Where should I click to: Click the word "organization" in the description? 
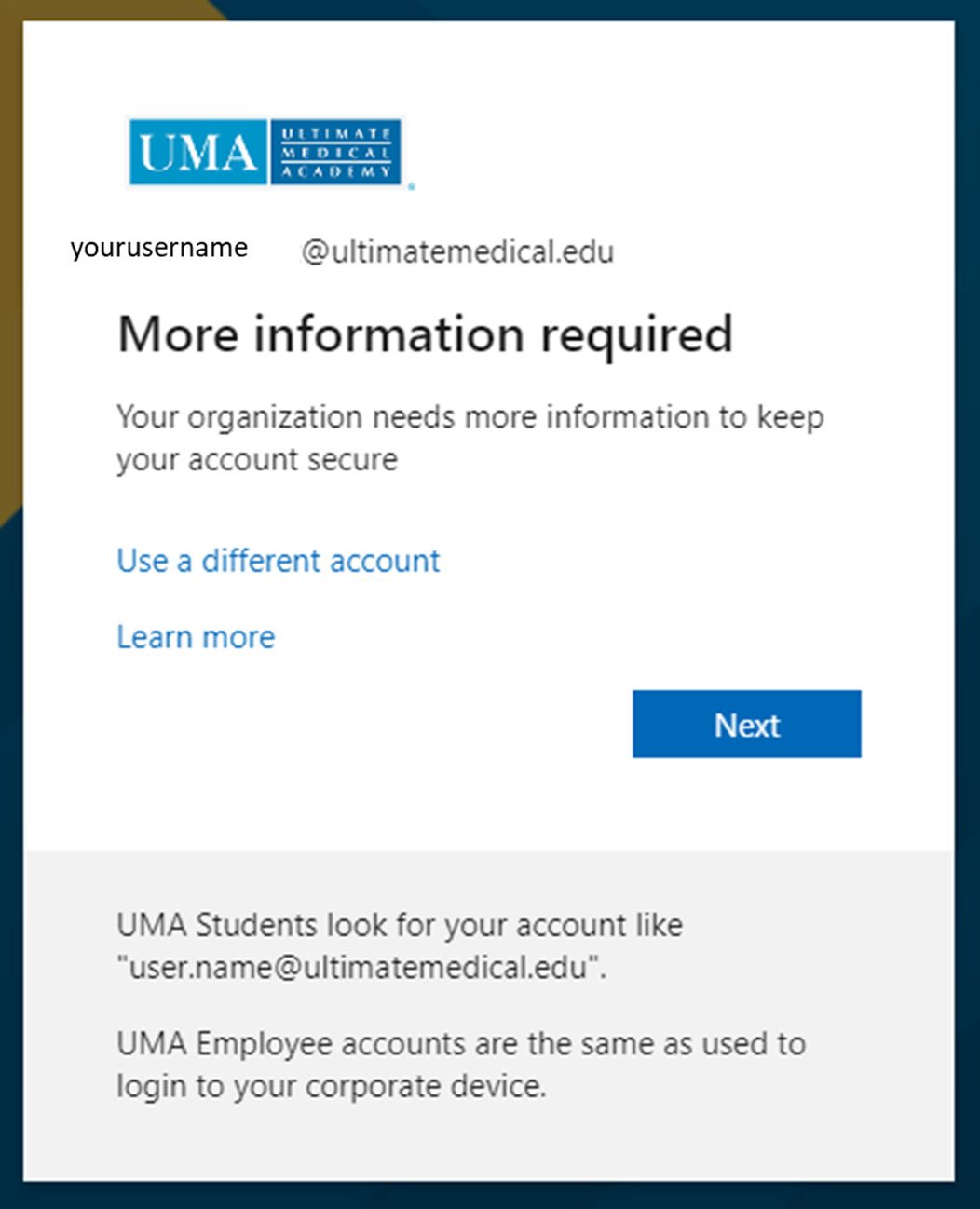(x=274, y=417)
